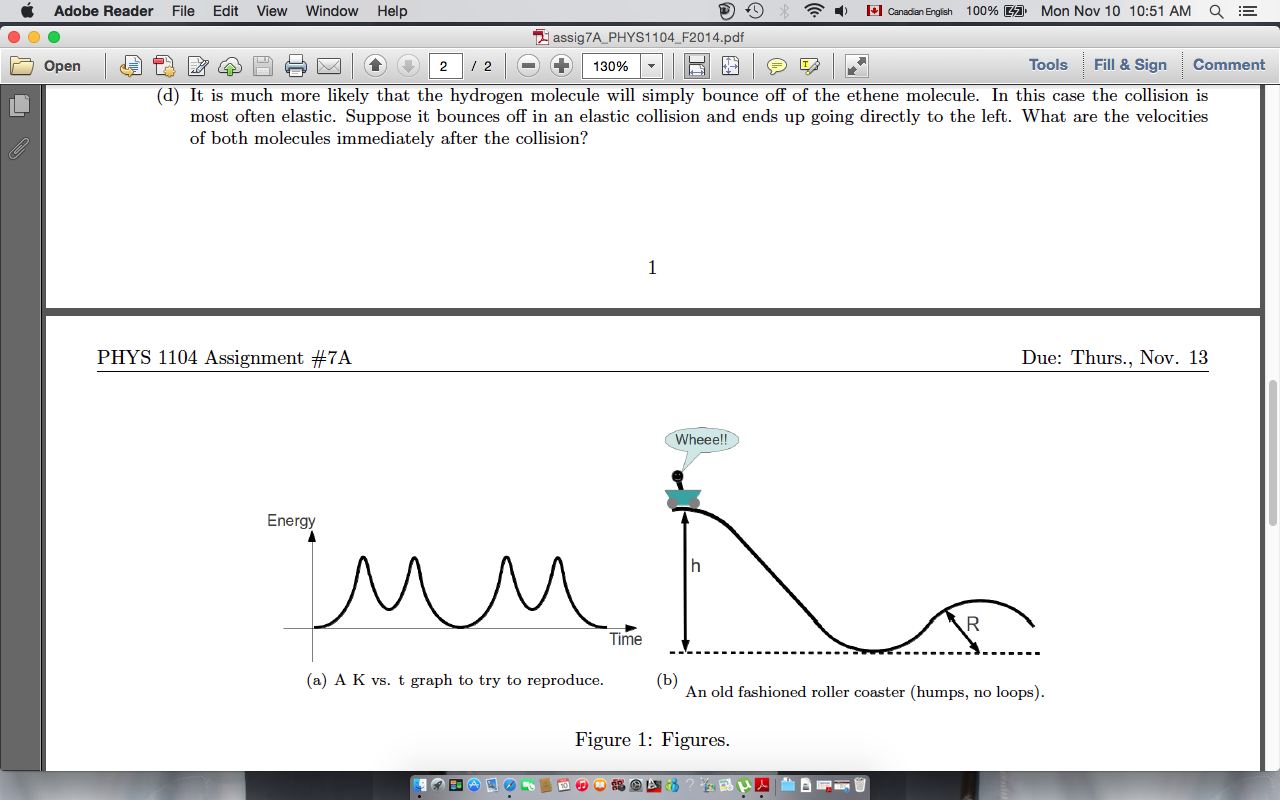
Task: Click the Open file button
Action: click(x=46, y=66)
